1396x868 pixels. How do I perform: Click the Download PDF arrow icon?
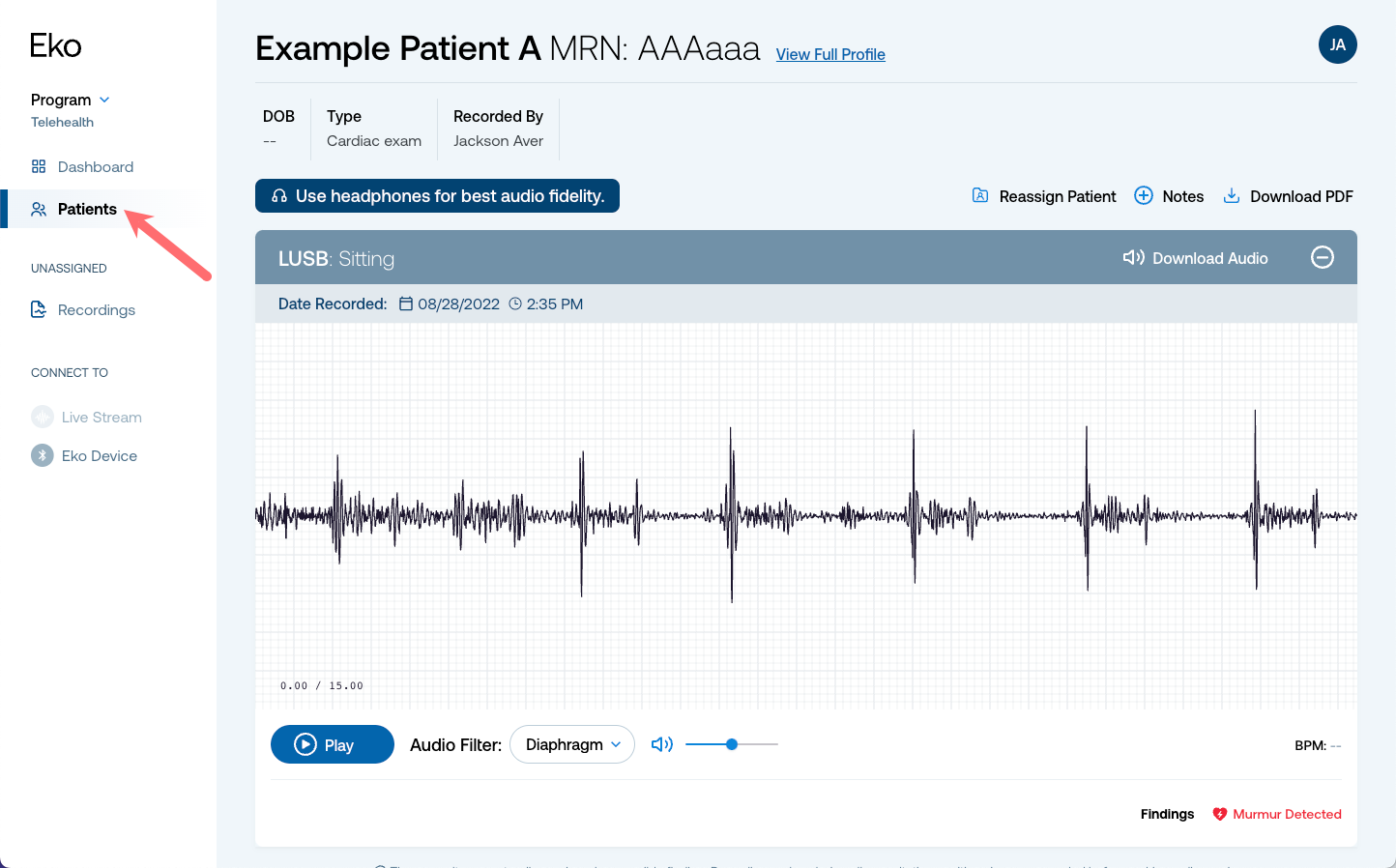[x=1232, y=195]
